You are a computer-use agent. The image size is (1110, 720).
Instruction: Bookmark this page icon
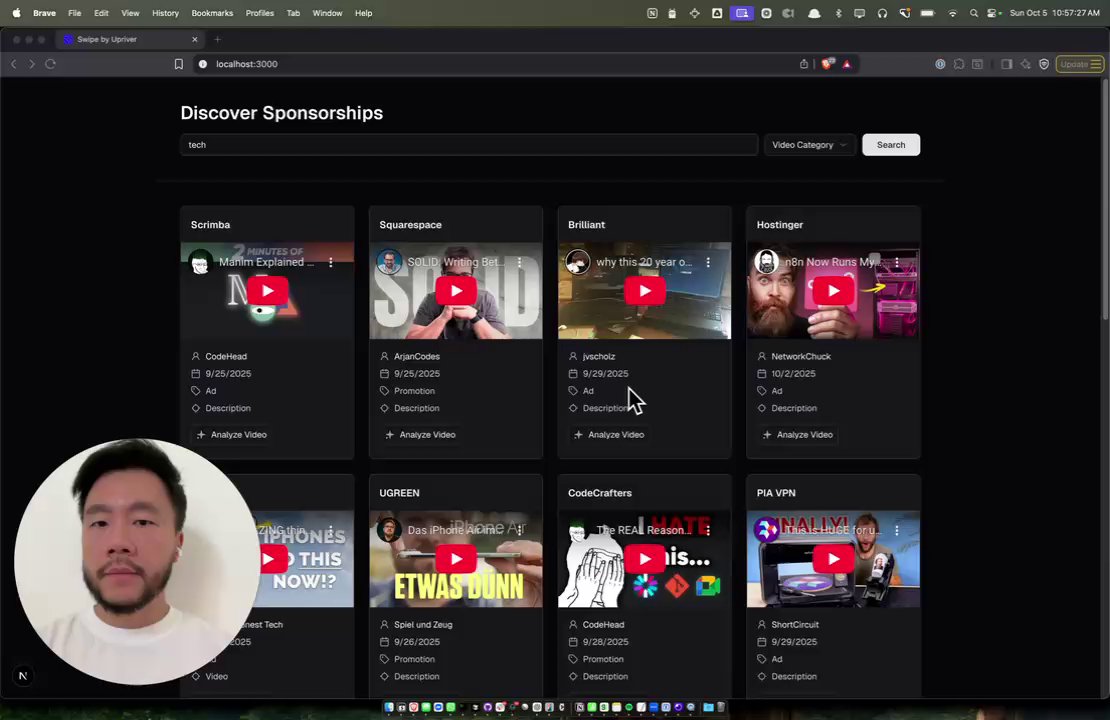[178, 64]
